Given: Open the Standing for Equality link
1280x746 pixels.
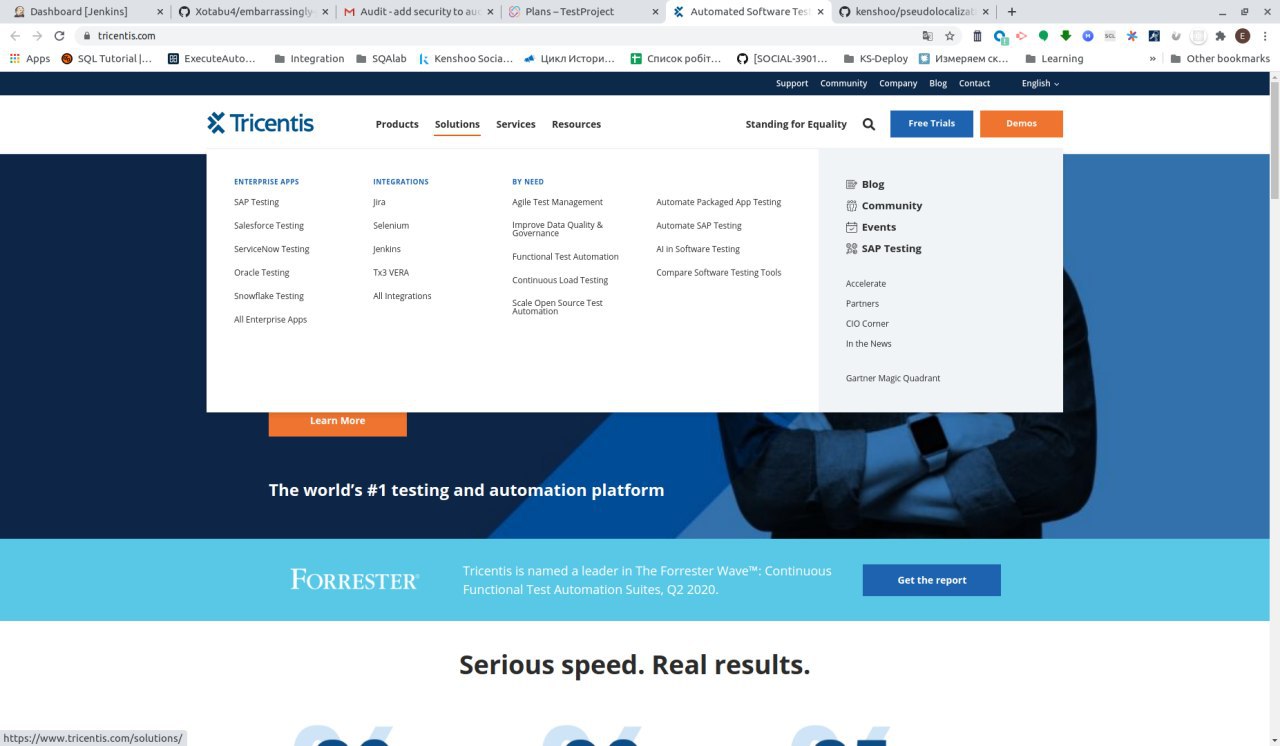Looking at the screenshot, I should [796, 124].
